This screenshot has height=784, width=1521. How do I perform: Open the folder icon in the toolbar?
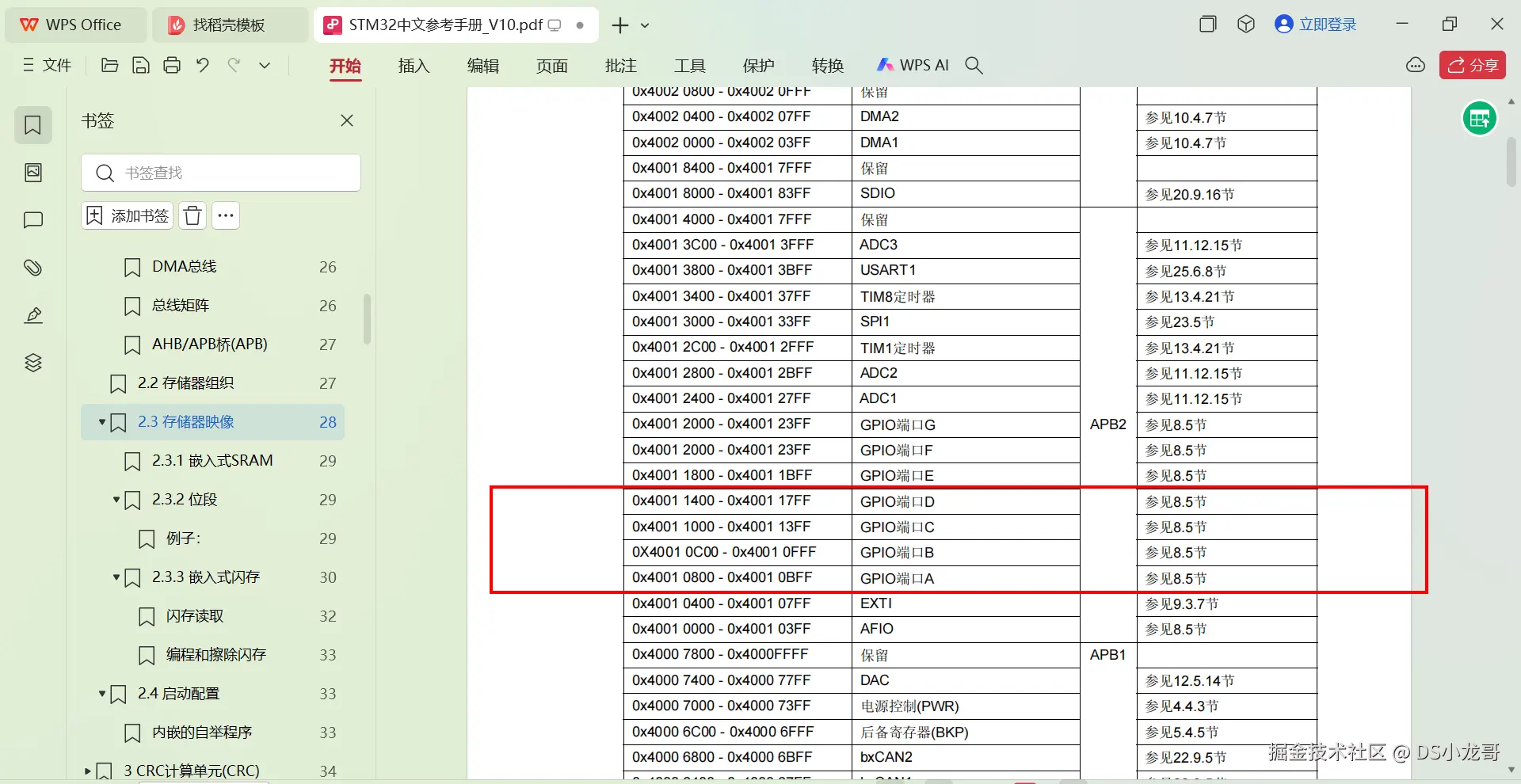pos(110,65)
